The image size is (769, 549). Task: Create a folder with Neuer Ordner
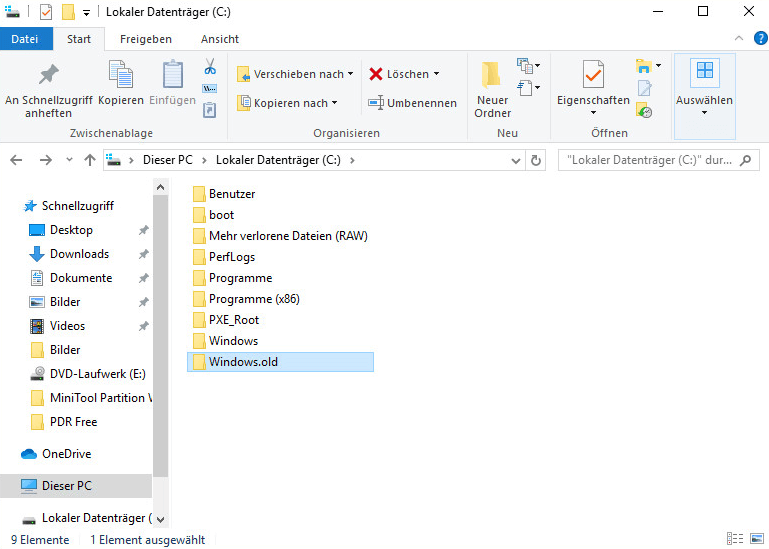coord(492,88)
